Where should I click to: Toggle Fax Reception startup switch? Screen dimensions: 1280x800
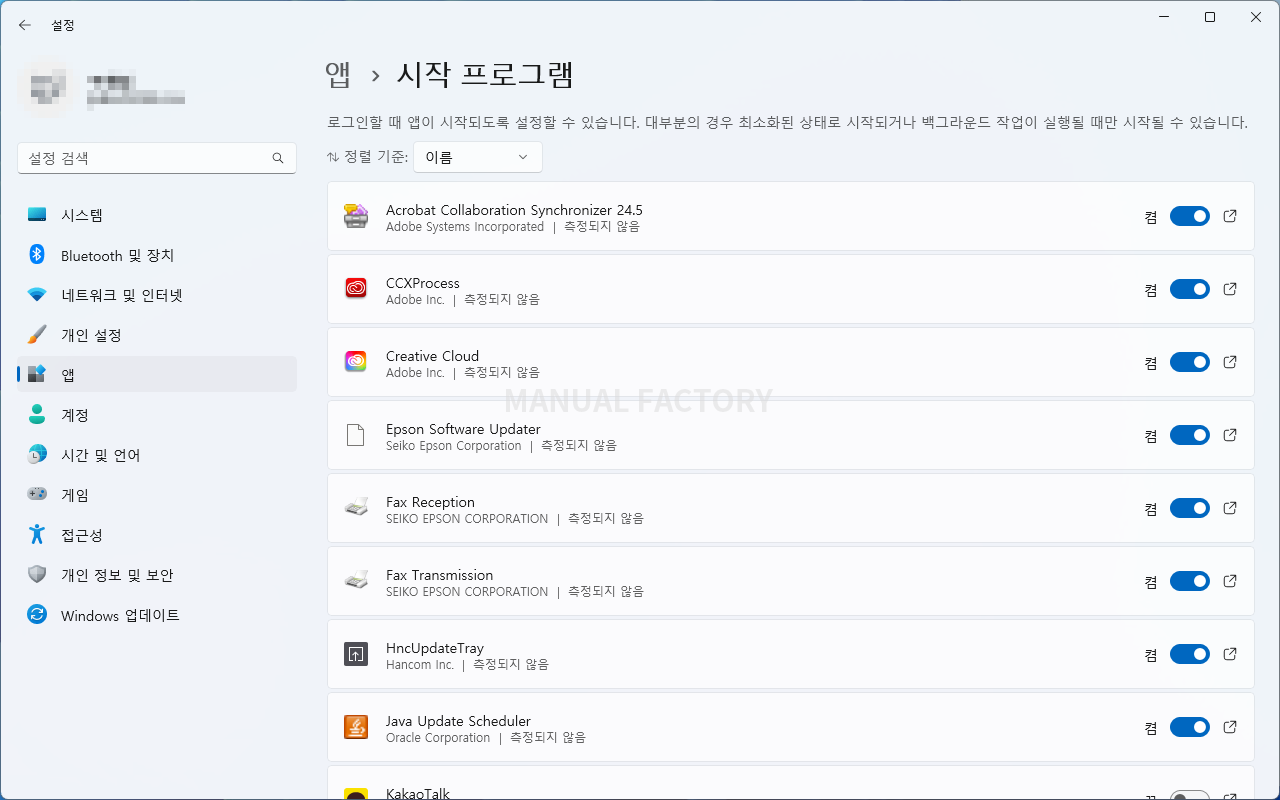pos(1190,508)
